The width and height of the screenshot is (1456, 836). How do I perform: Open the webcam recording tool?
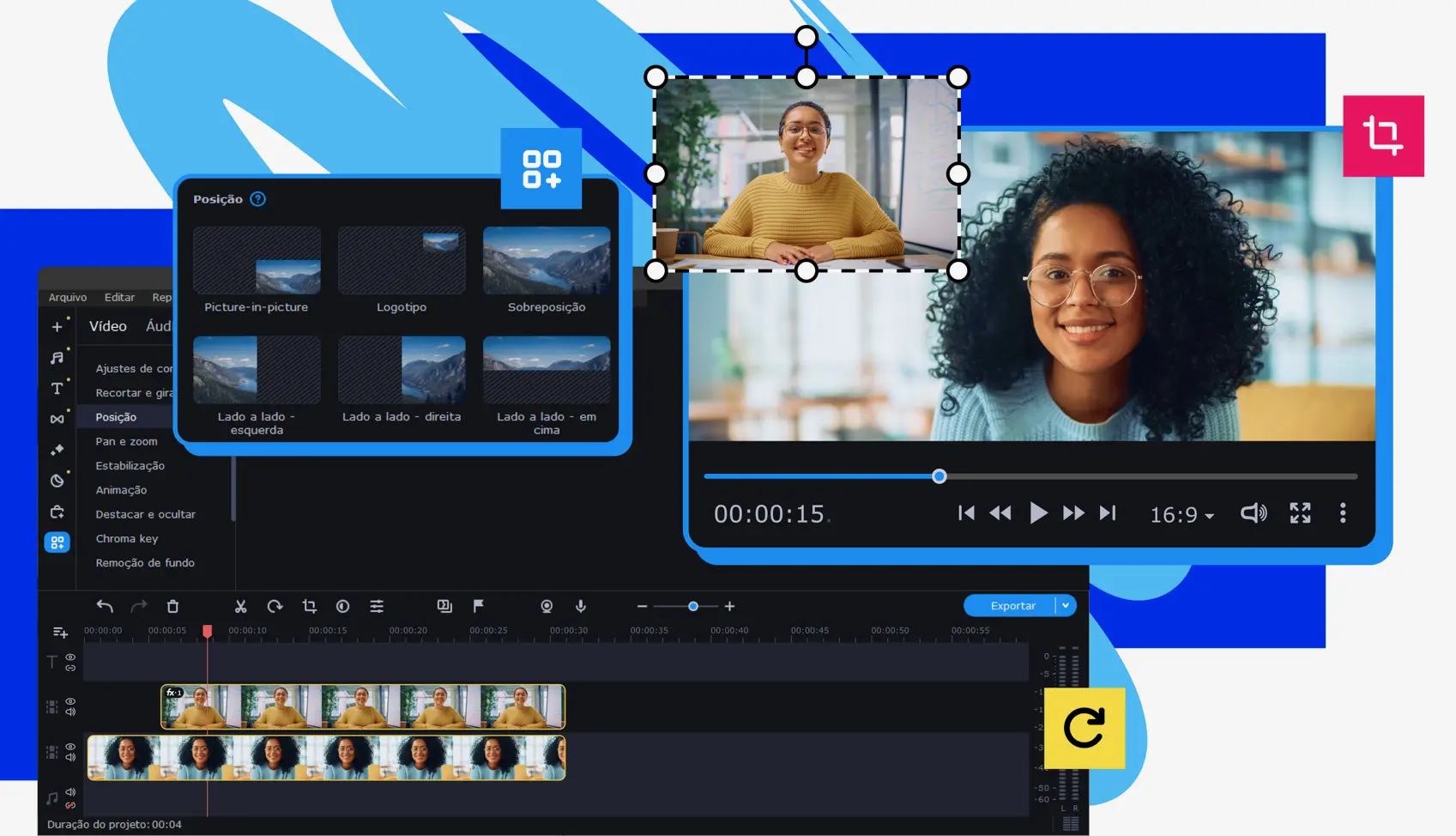click(x=547, y=606)
